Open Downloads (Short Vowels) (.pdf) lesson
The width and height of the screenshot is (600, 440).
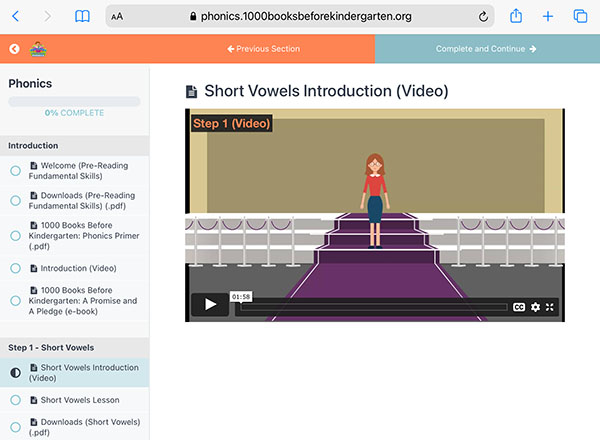[x=85, y=427]
